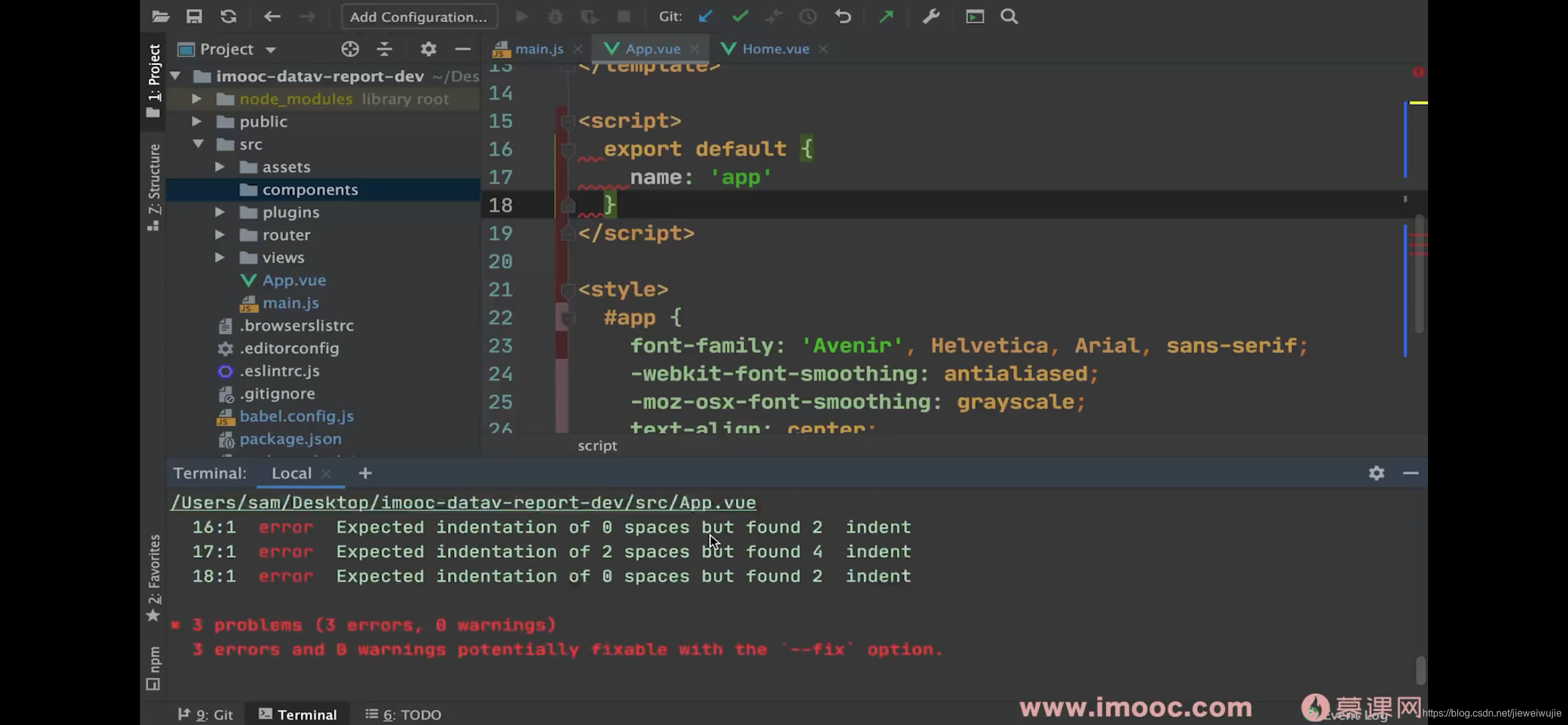Screen dimensions: 1568x725
Task: Collapse the src folder
Action: (x=198, y=144)
